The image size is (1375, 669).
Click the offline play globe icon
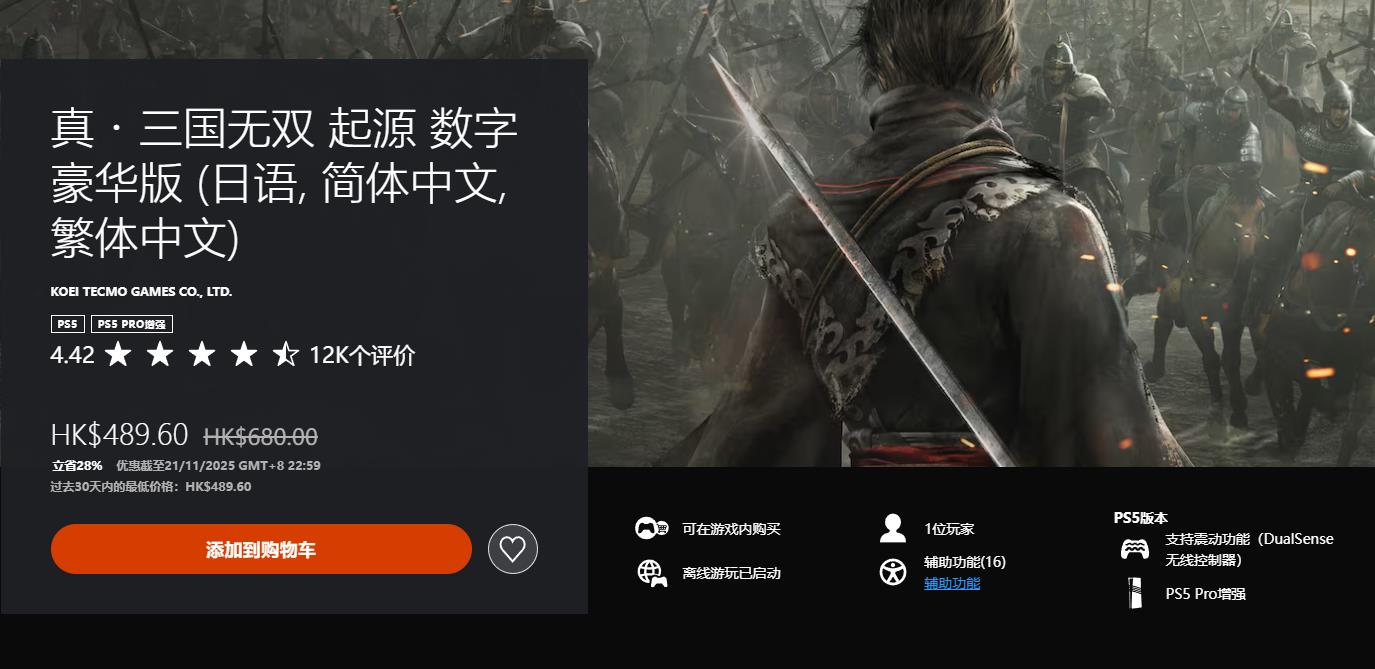[652, 573]
